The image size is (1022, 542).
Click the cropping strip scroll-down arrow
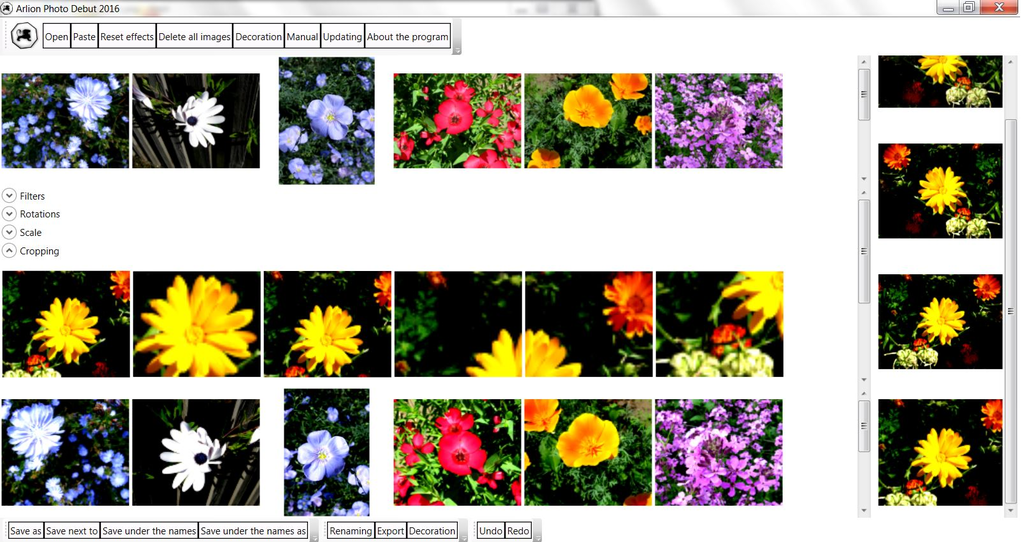pyautogui.click(x=864, y=379)
